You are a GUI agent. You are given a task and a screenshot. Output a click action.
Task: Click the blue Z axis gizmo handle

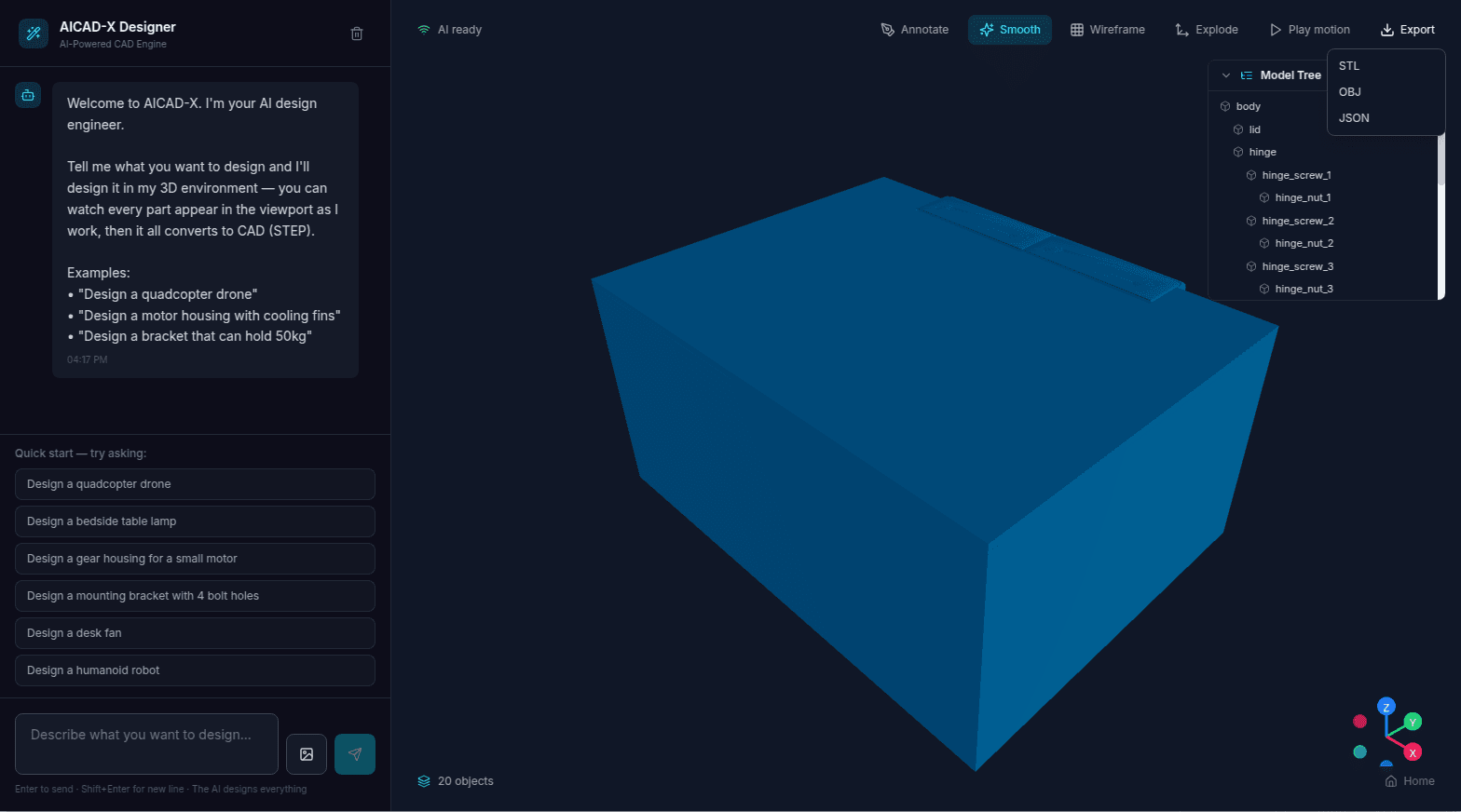1386,707
